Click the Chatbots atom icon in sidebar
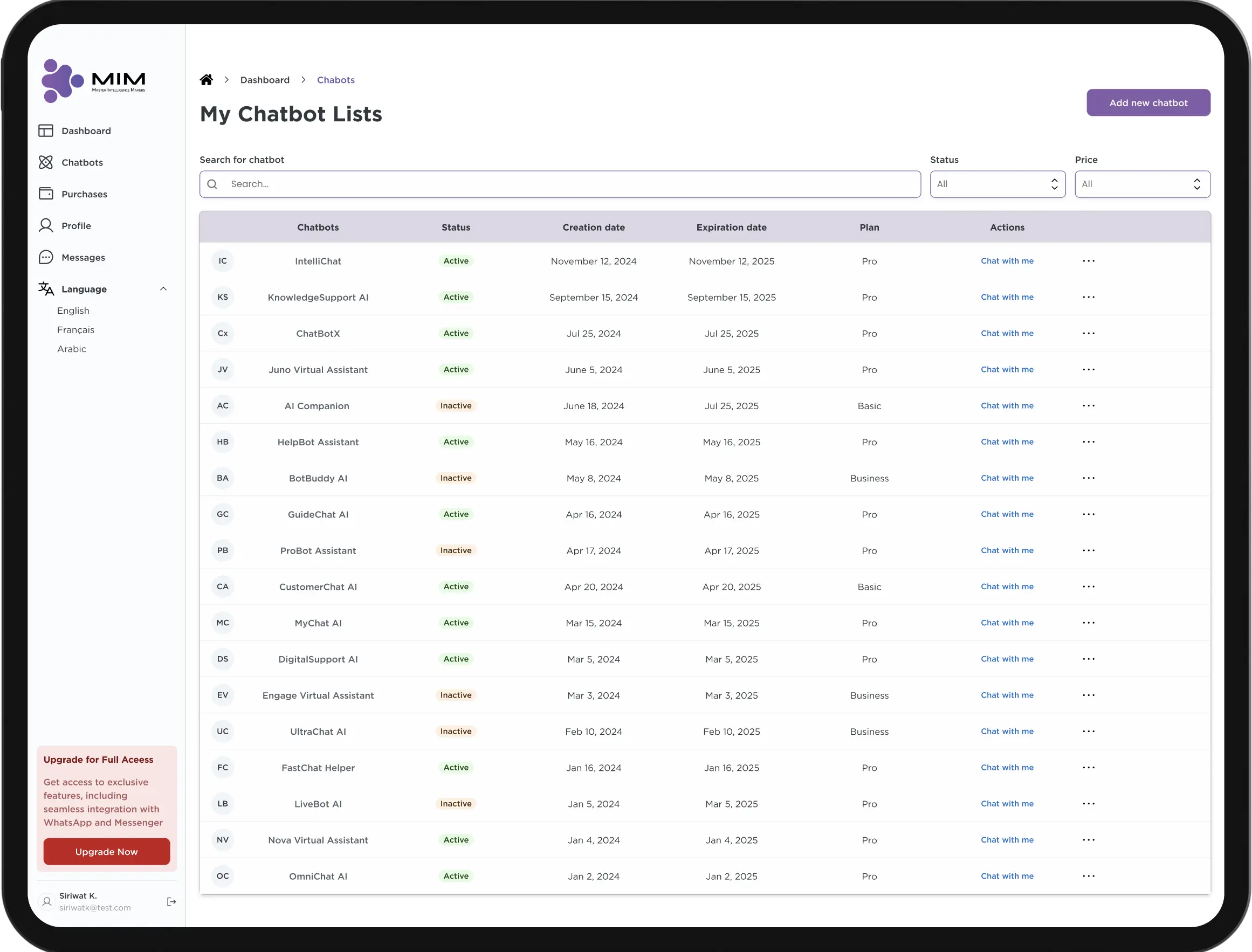 tap(46, 163)
